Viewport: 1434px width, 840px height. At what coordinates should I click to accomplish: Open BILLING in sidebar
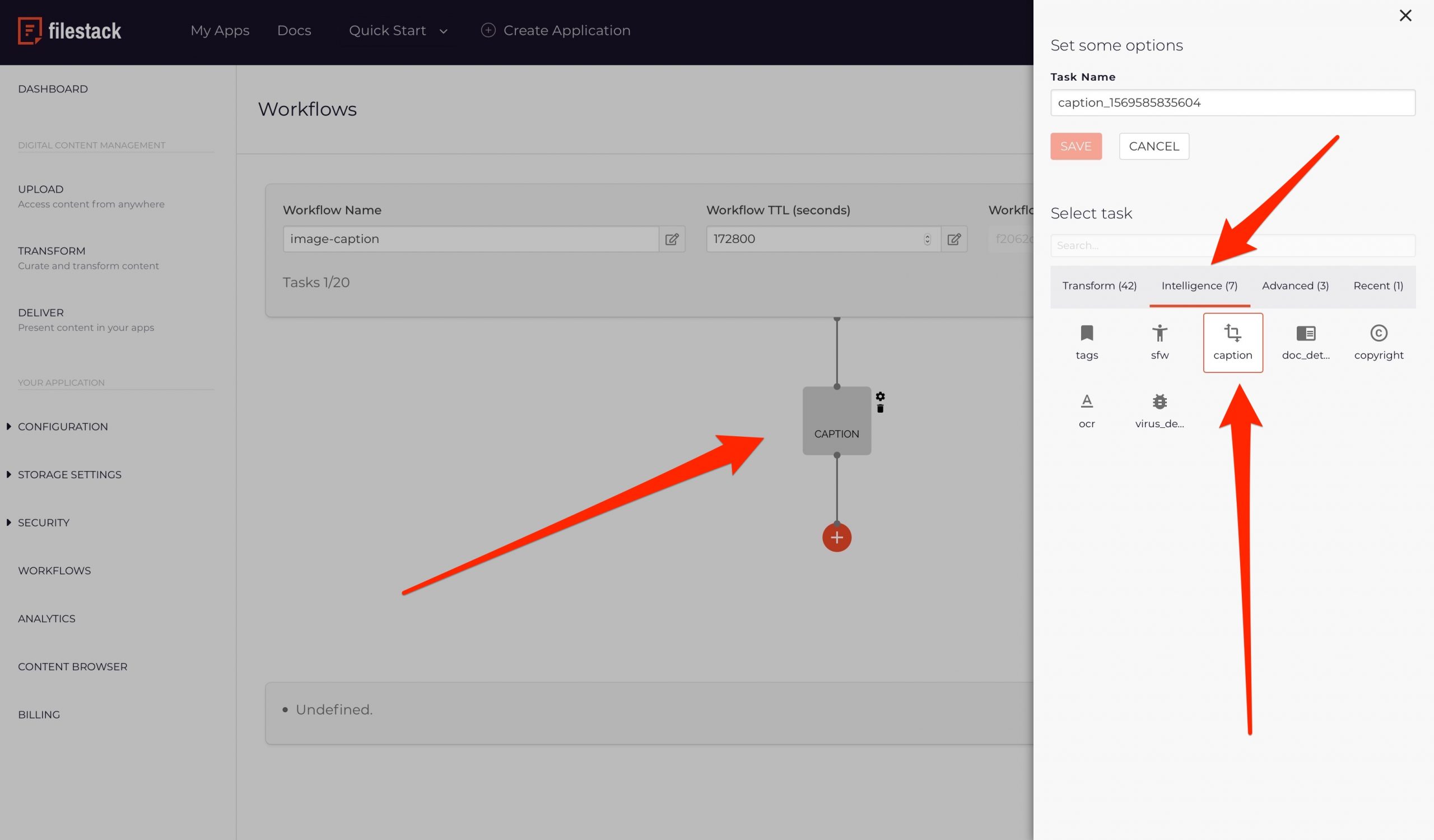(39, 715)
